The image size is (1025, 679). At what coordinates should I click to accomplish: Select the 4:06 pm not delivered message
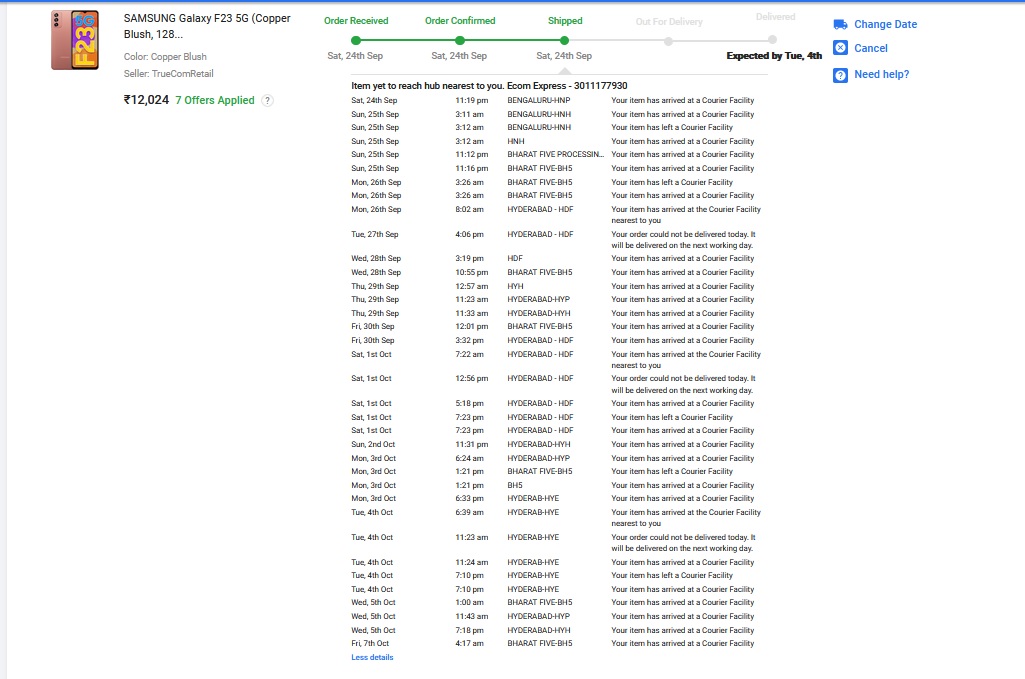click(683, 240)
